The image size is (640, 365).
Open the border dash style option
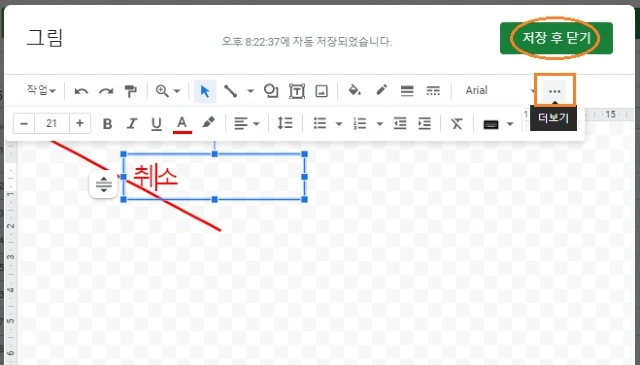pos(433,91)
